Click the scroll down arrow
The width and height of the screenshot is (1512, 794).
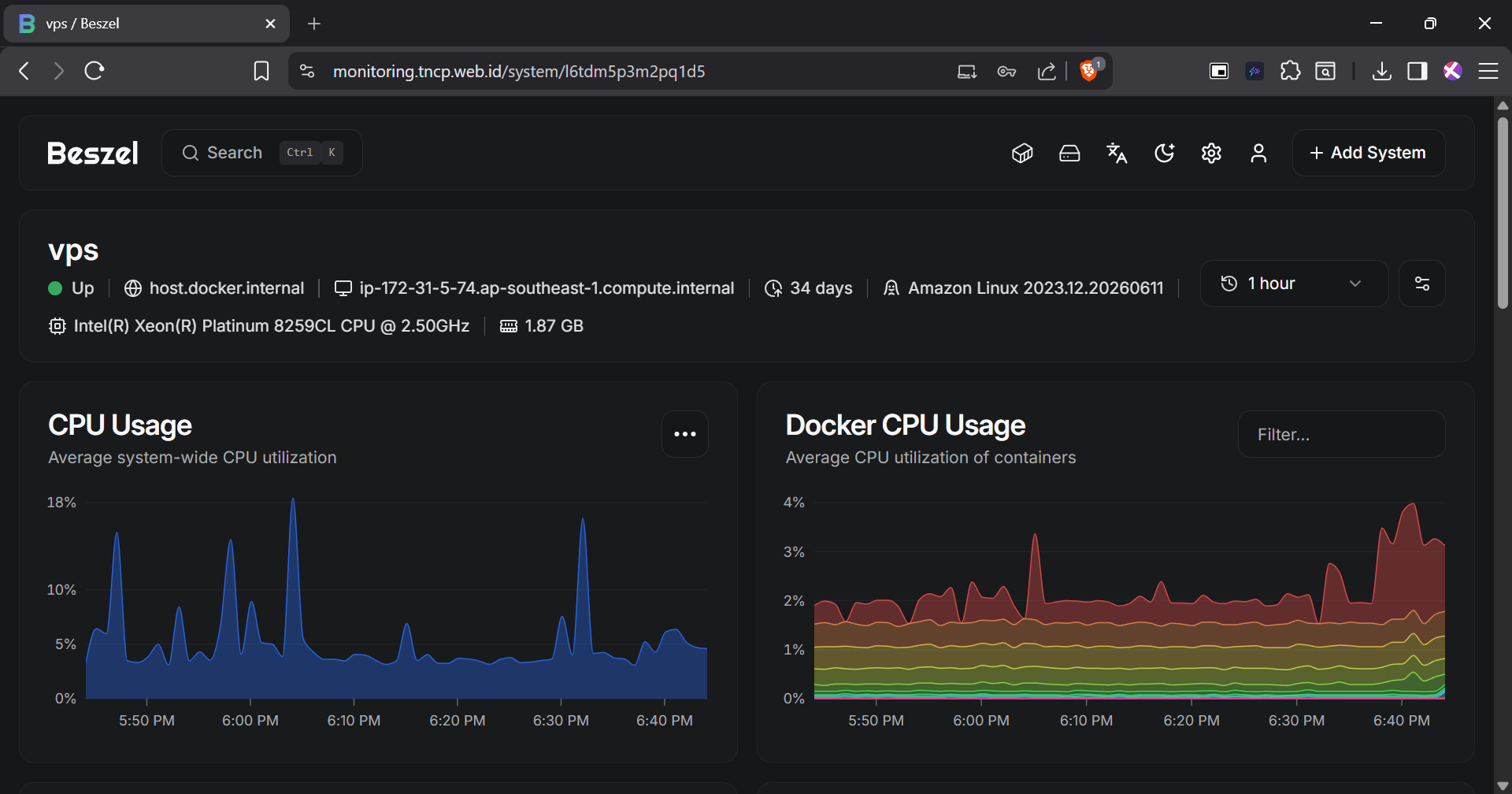pos(1503,786)
